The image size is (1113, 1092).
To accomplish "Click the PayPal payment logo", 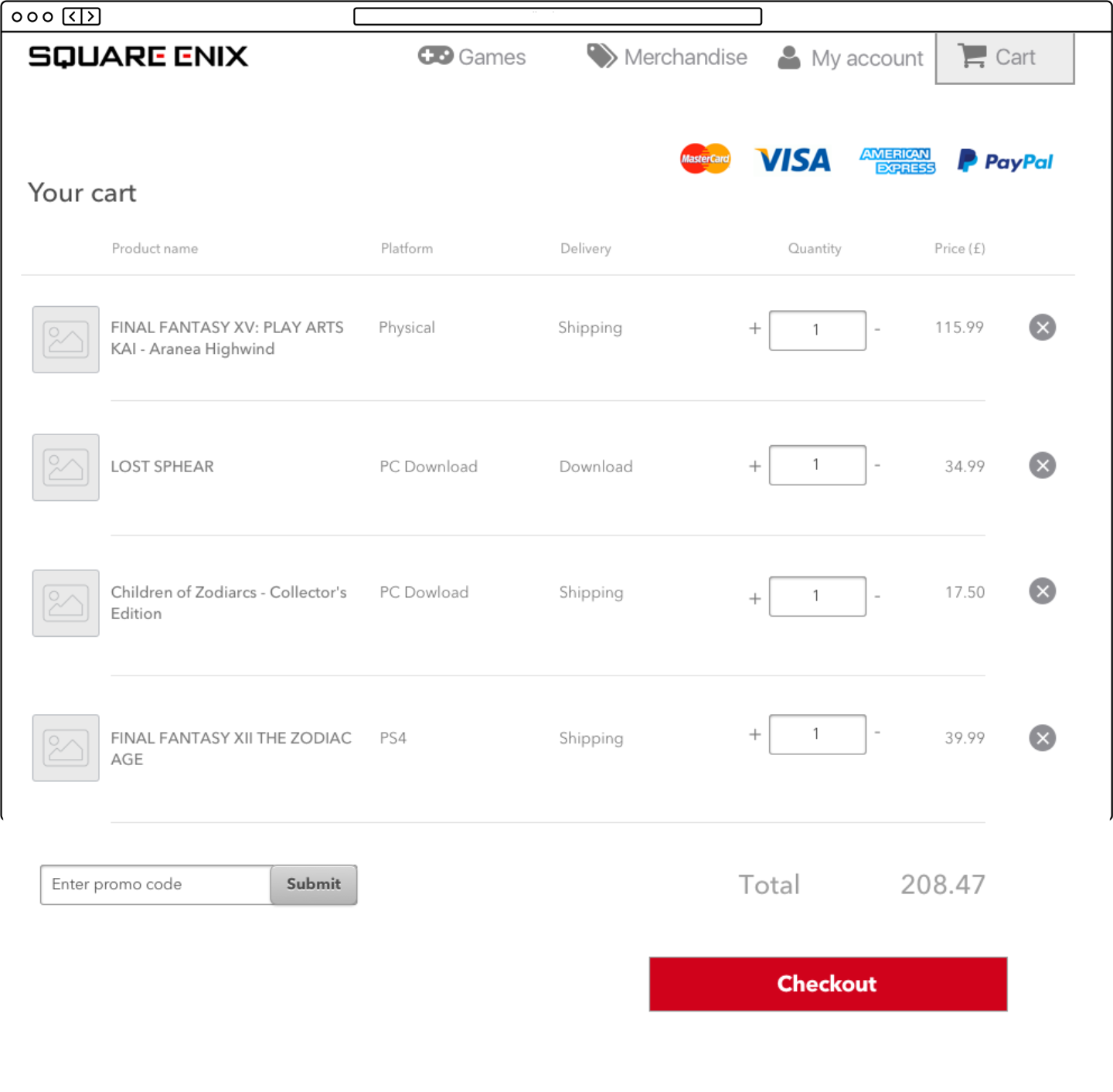I will click(x=1005, y=161).
